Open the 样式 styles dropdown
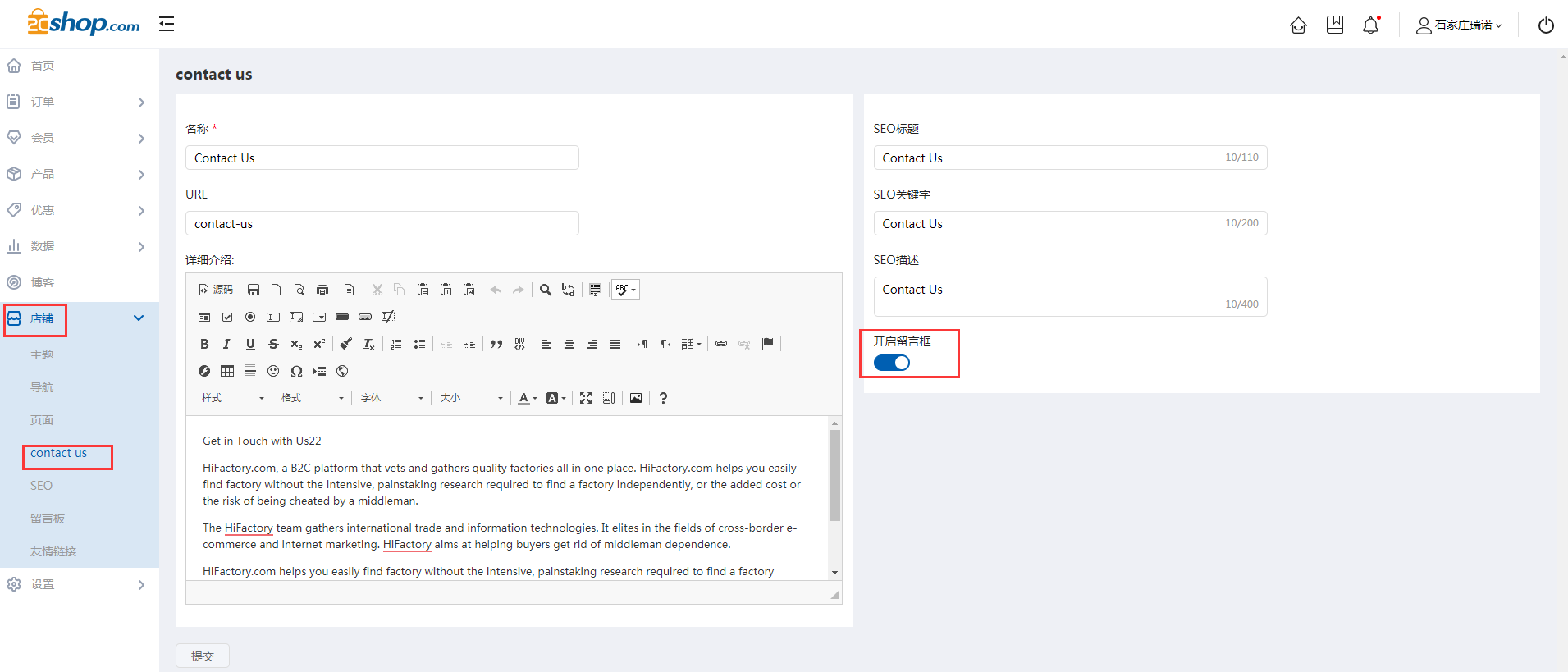Image resolution: width=1568 pixels, height=672 pixels. (233, 398)
